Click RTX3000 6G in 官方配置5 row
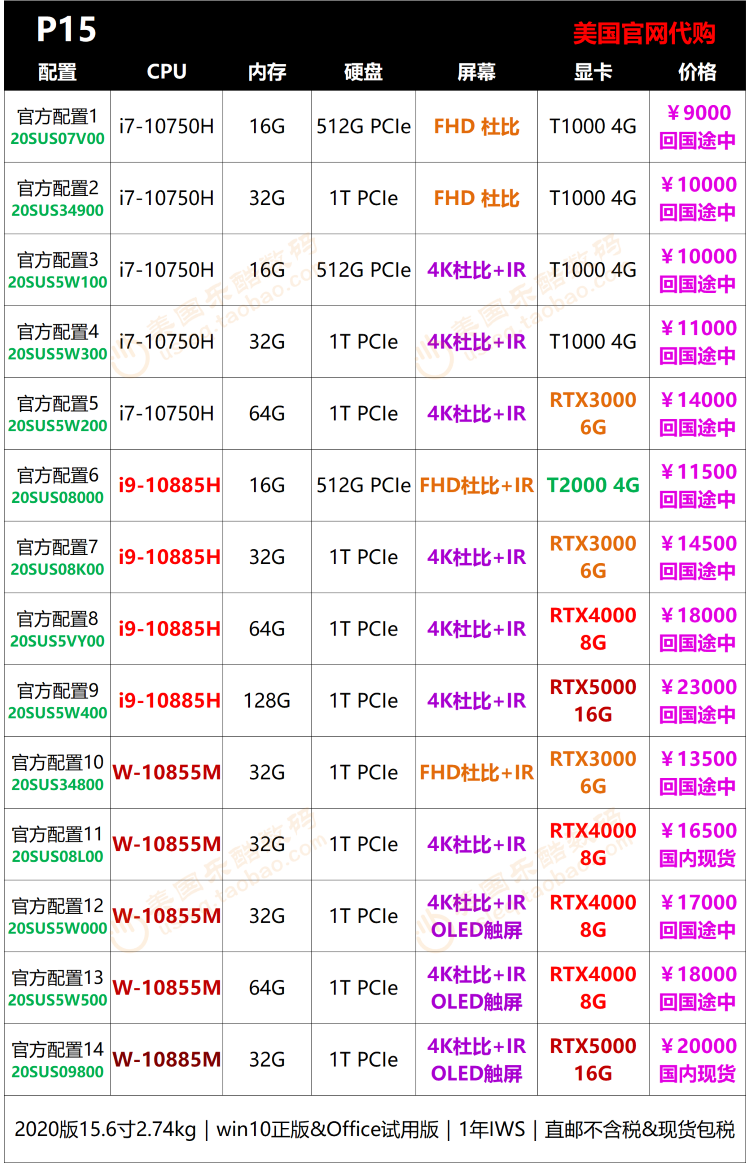Viewport: 750px width, 1163px height. (x=593, y=414)
